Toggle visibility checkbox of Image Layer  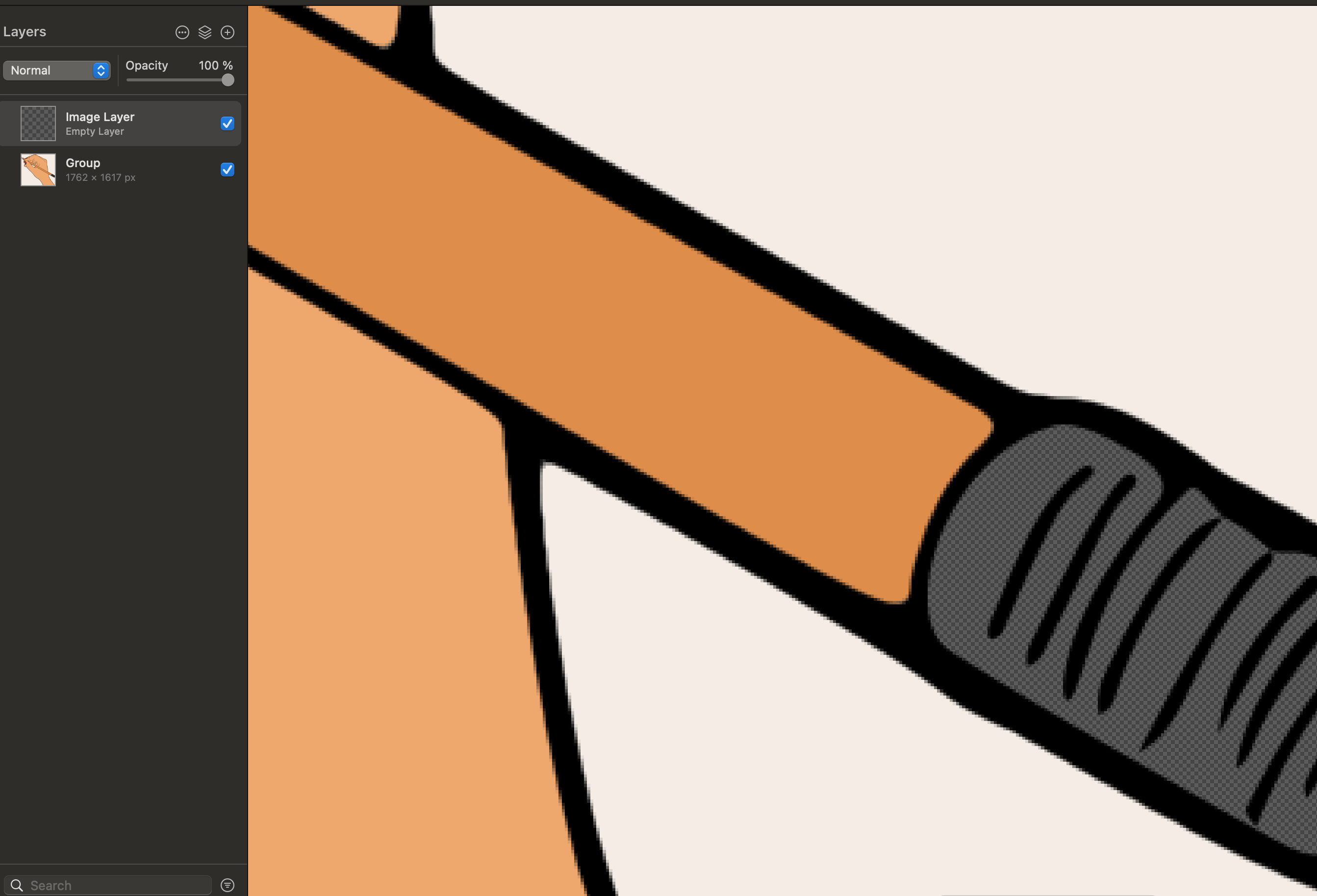227,124
